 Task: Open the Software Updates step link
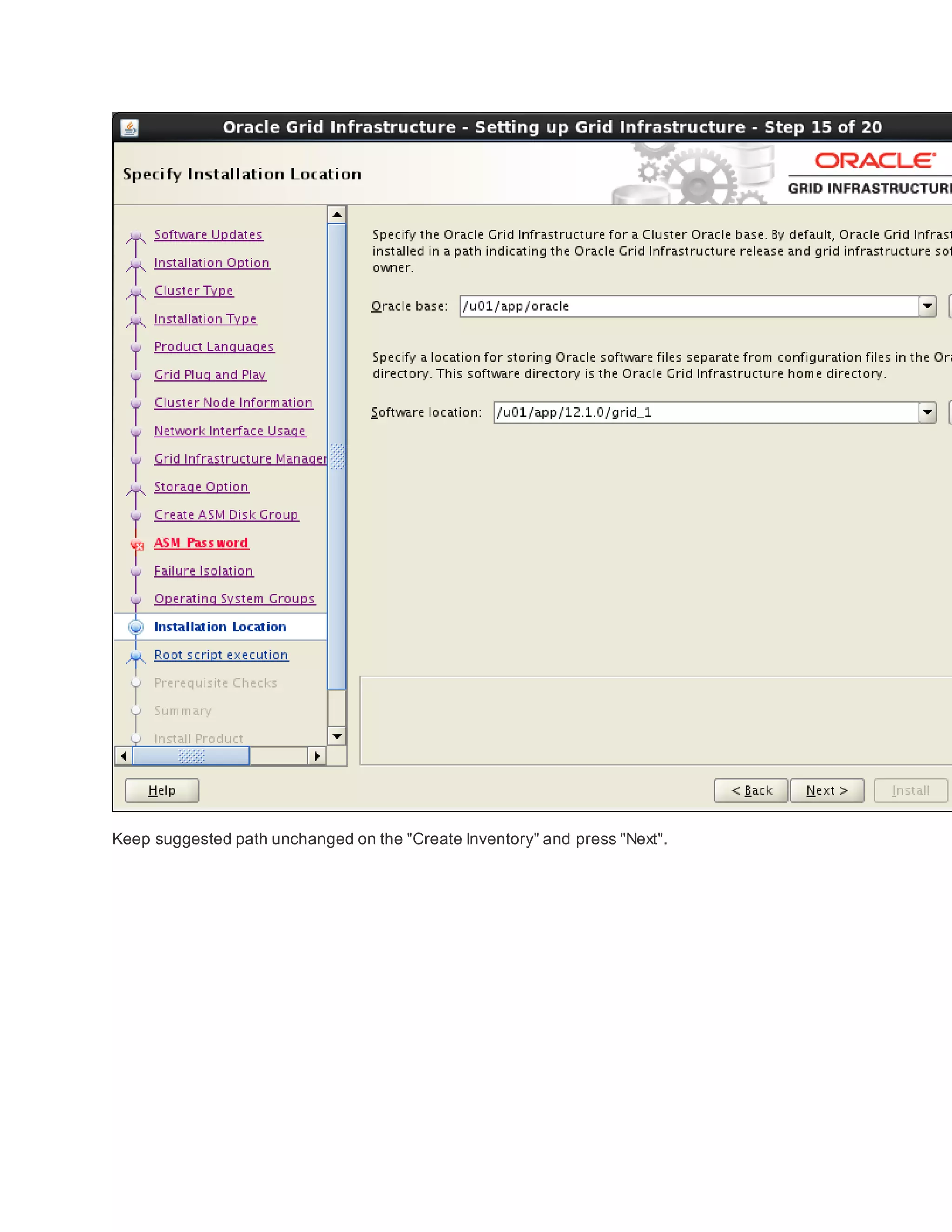click(x=208, y=235)
